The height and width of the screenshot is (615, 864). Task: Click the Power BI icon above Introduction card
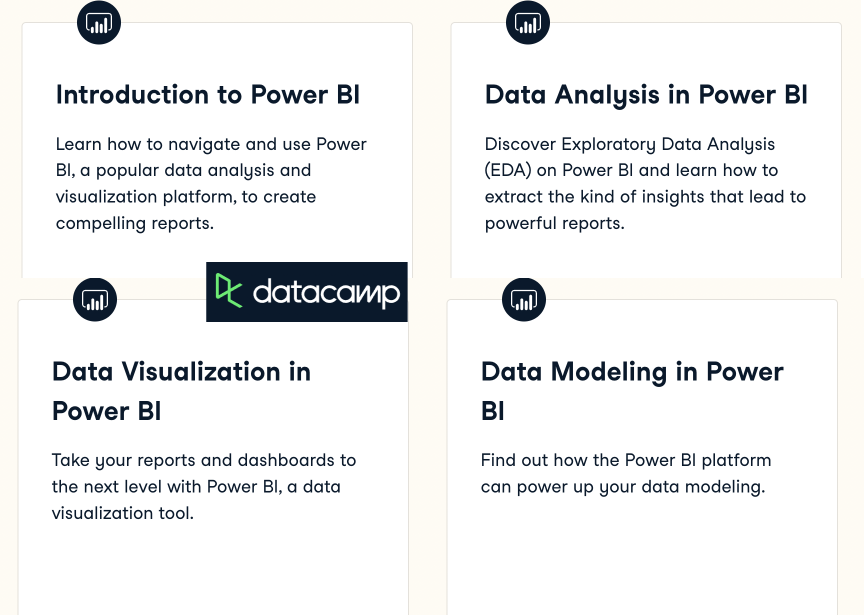click(99, 23)
